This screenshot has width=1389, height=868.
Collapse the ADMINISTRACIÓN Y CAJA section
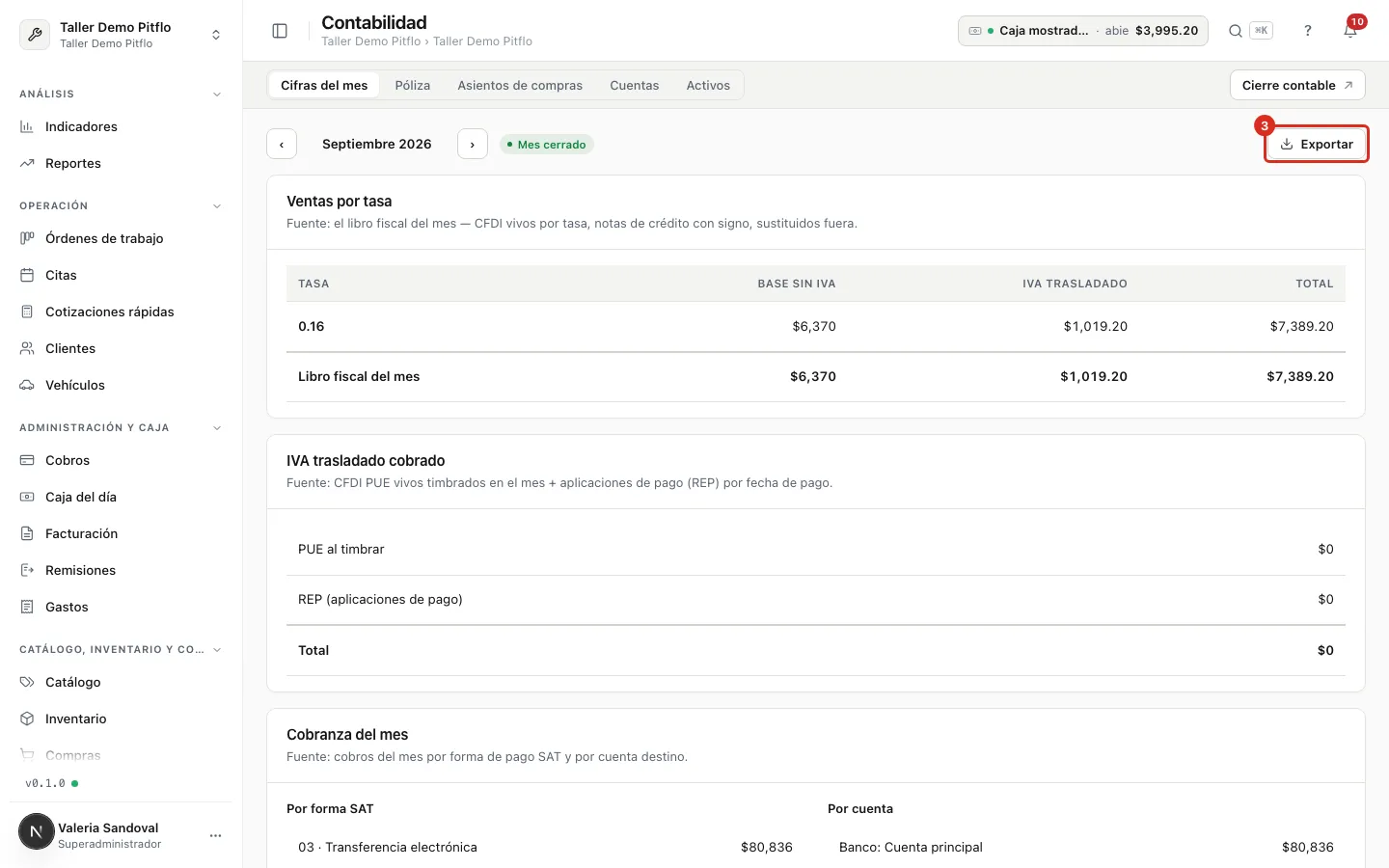click(x=217, y=428)
